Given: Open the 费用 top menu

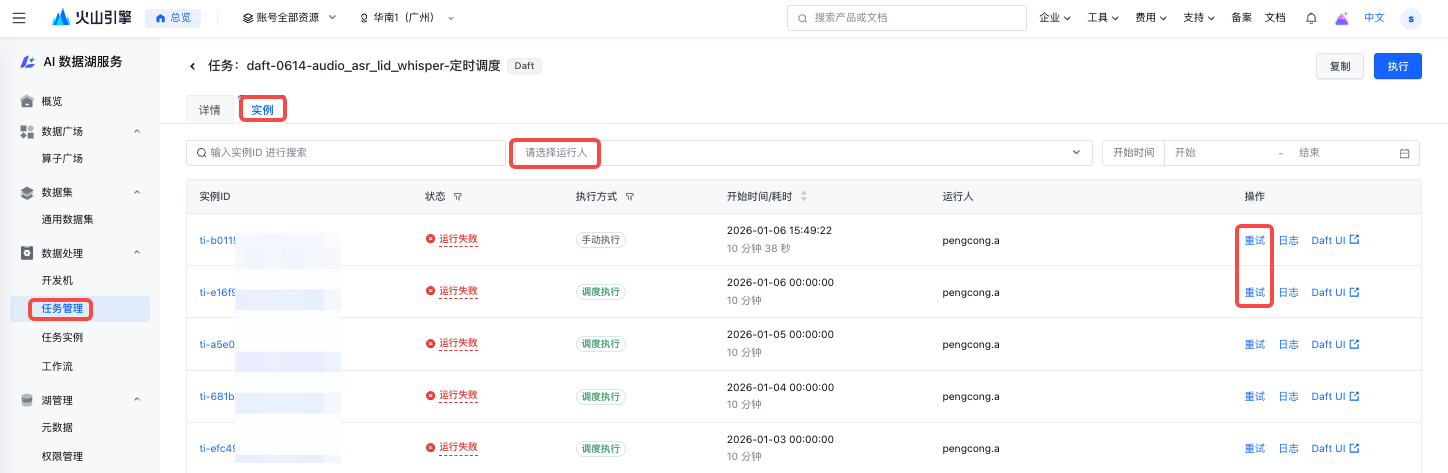Looking at the screenshot, I should pyautogui.click(x=1151, y=18).
